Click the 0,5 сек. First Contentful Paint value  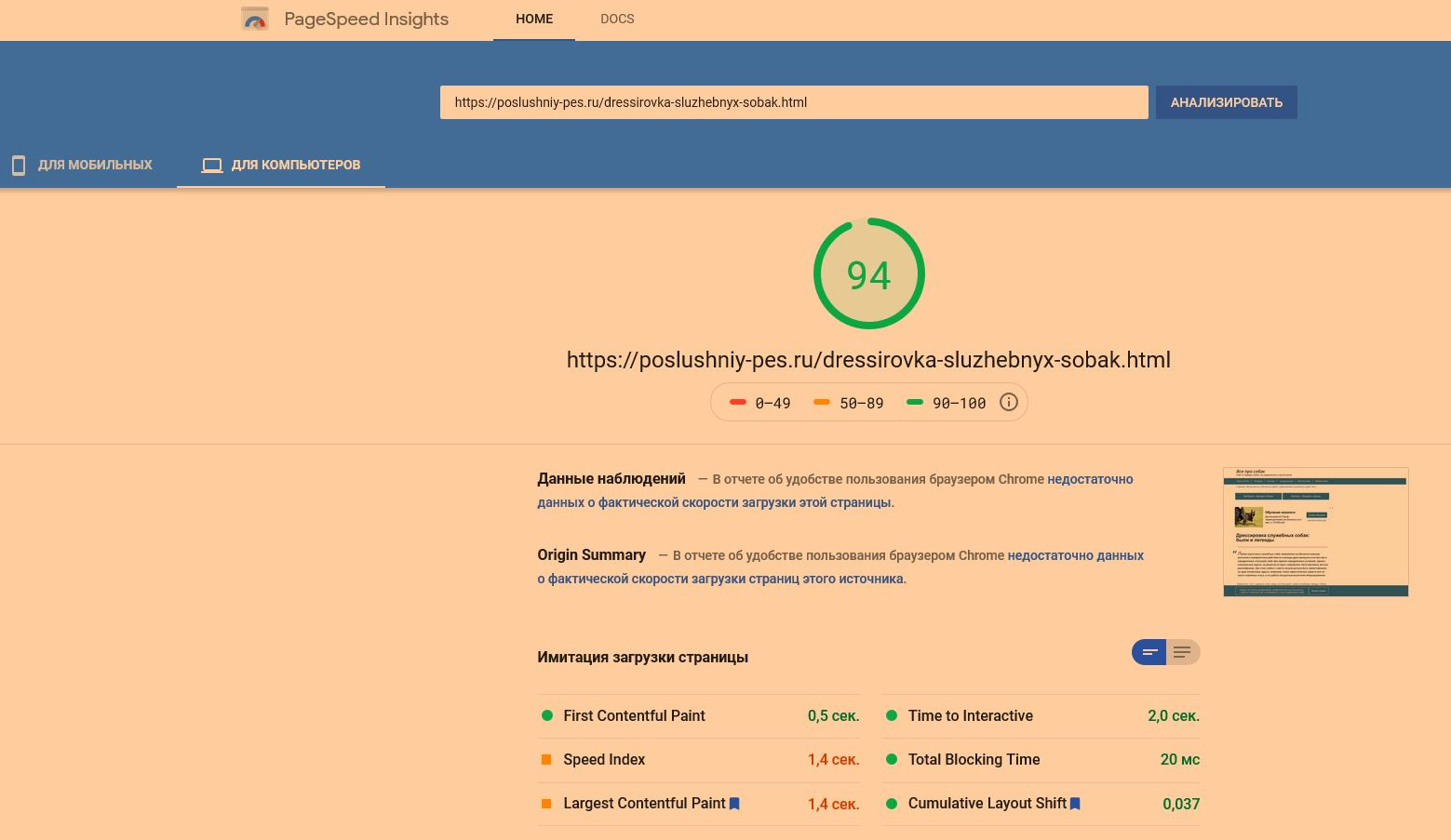[833, 716]
